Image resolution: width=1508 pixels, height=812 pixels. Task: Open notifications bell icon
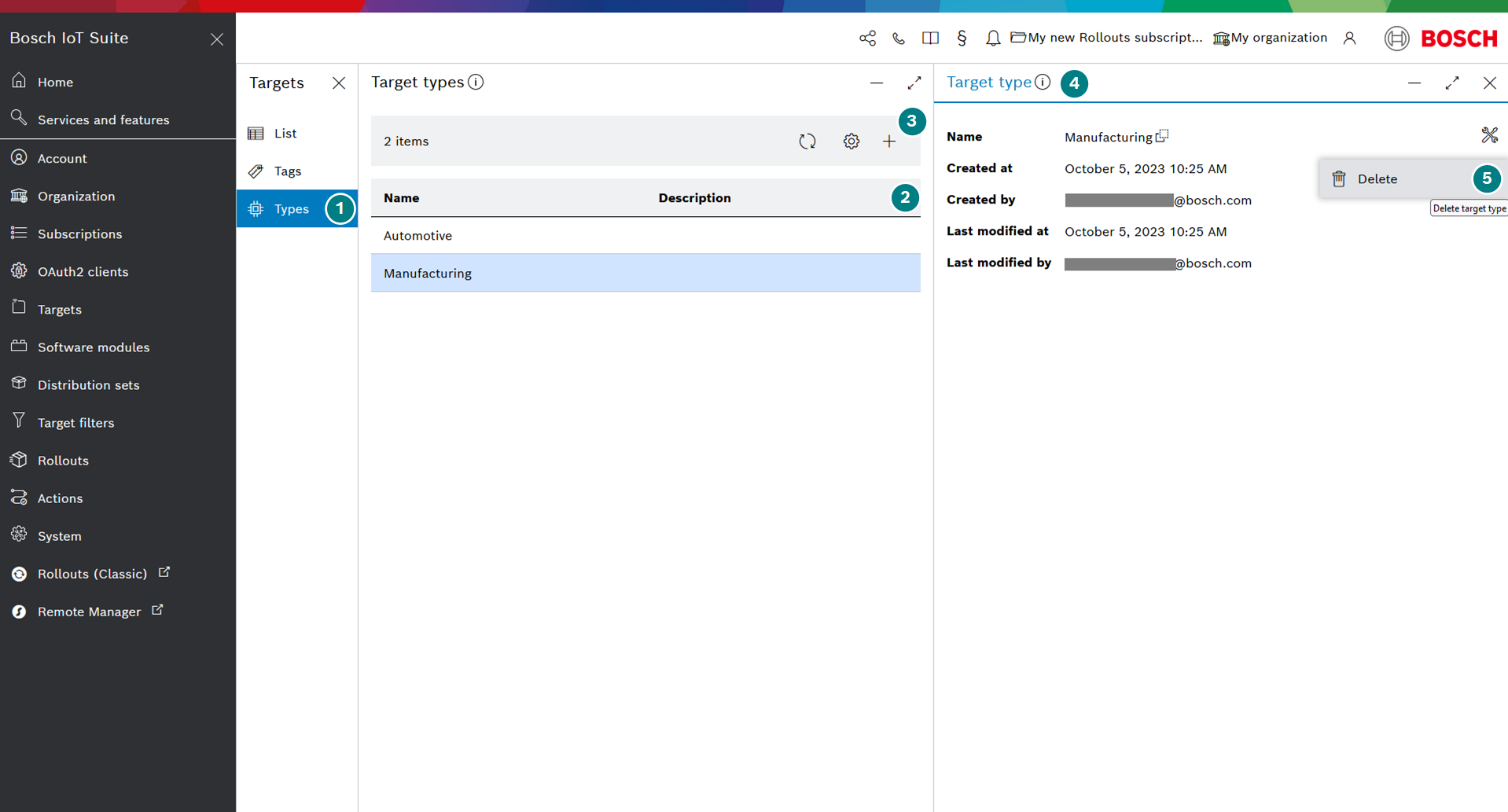(x=993, y=39)
